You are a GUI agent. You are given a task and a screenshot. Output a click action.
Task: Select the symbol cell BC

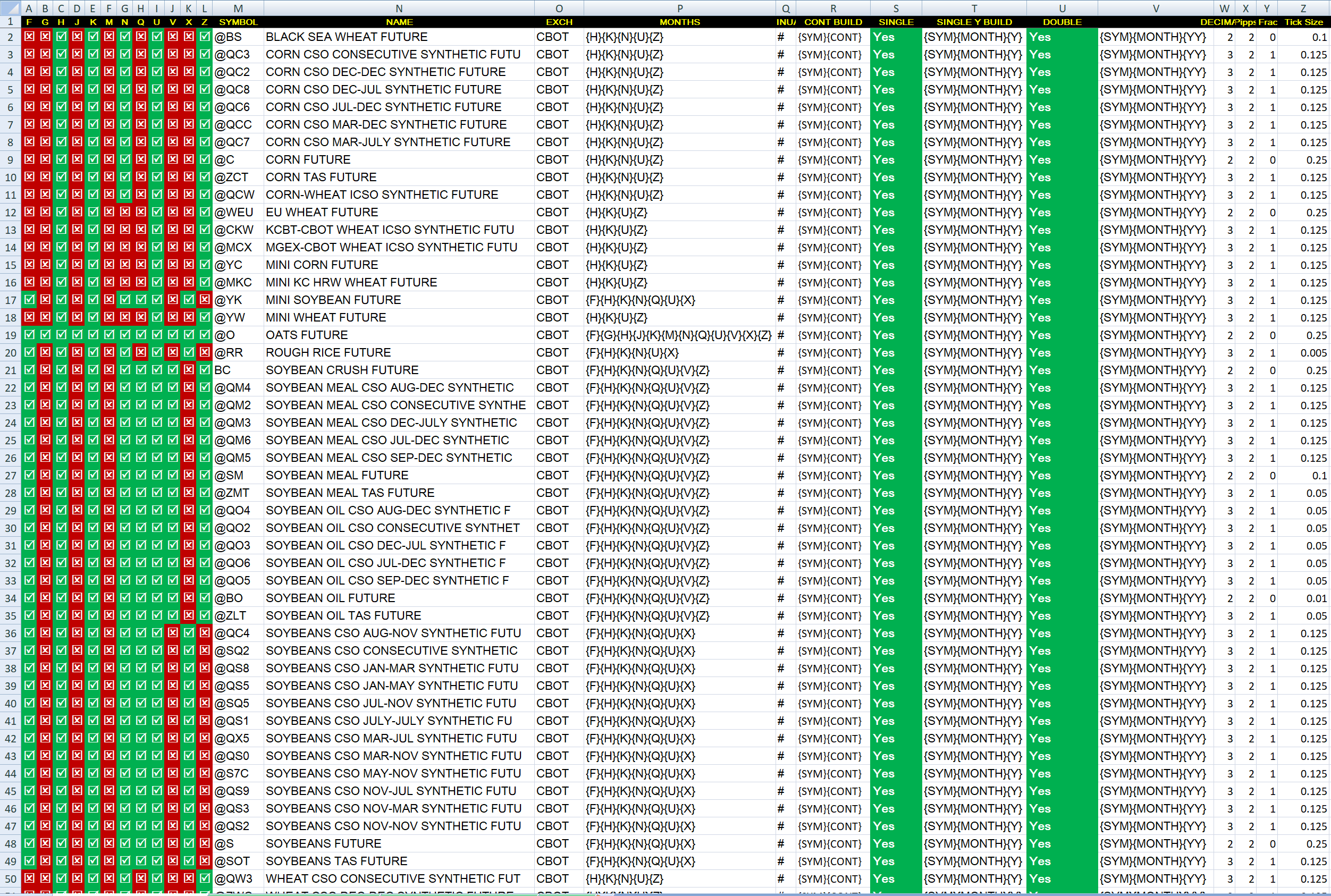coord(238,370)
